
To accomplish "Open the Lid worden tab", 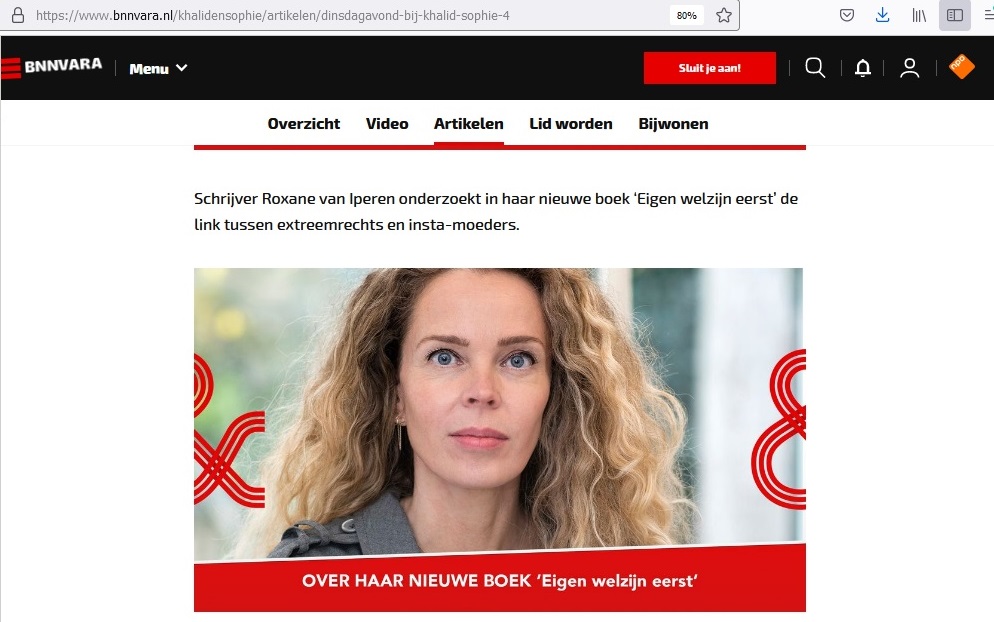I will coord(571,124).
